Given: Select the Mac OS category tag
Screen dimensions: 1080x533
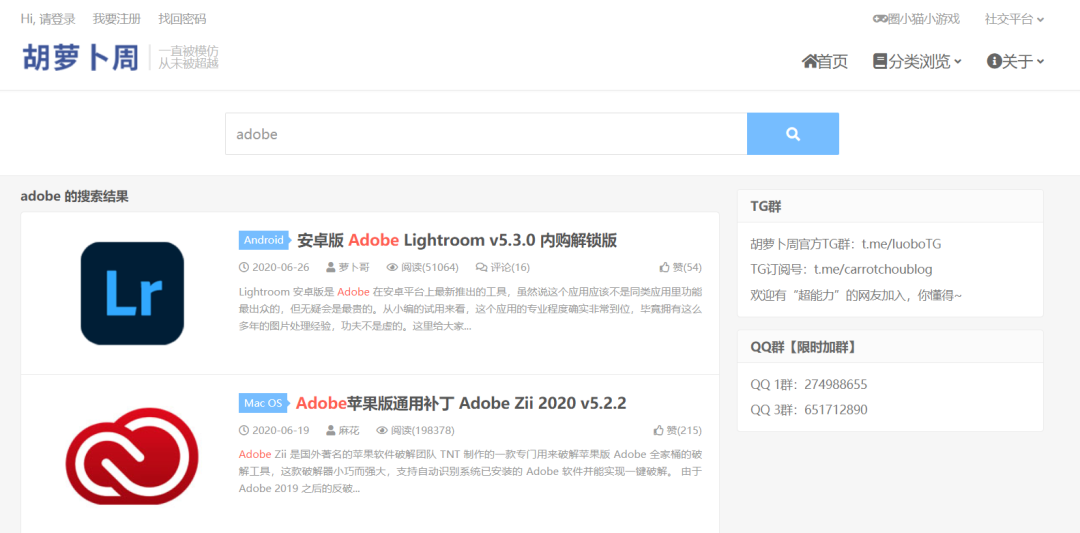Looking at the screenshot, I should (263, 403).
